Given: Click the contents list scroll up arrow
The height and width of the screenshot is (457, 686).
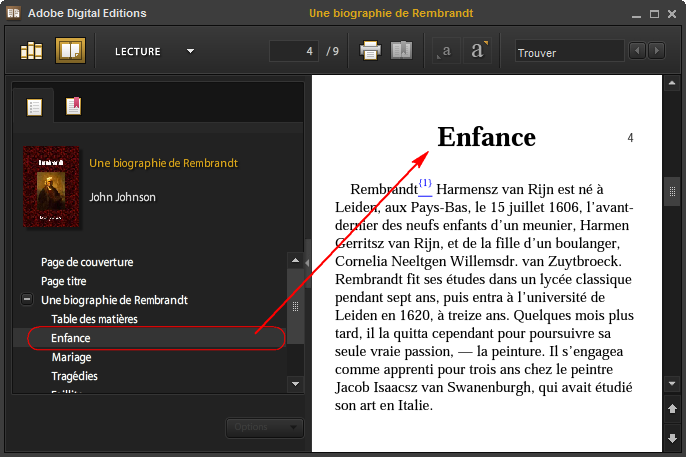Looking at the screenshot, I should pos(295,261).
